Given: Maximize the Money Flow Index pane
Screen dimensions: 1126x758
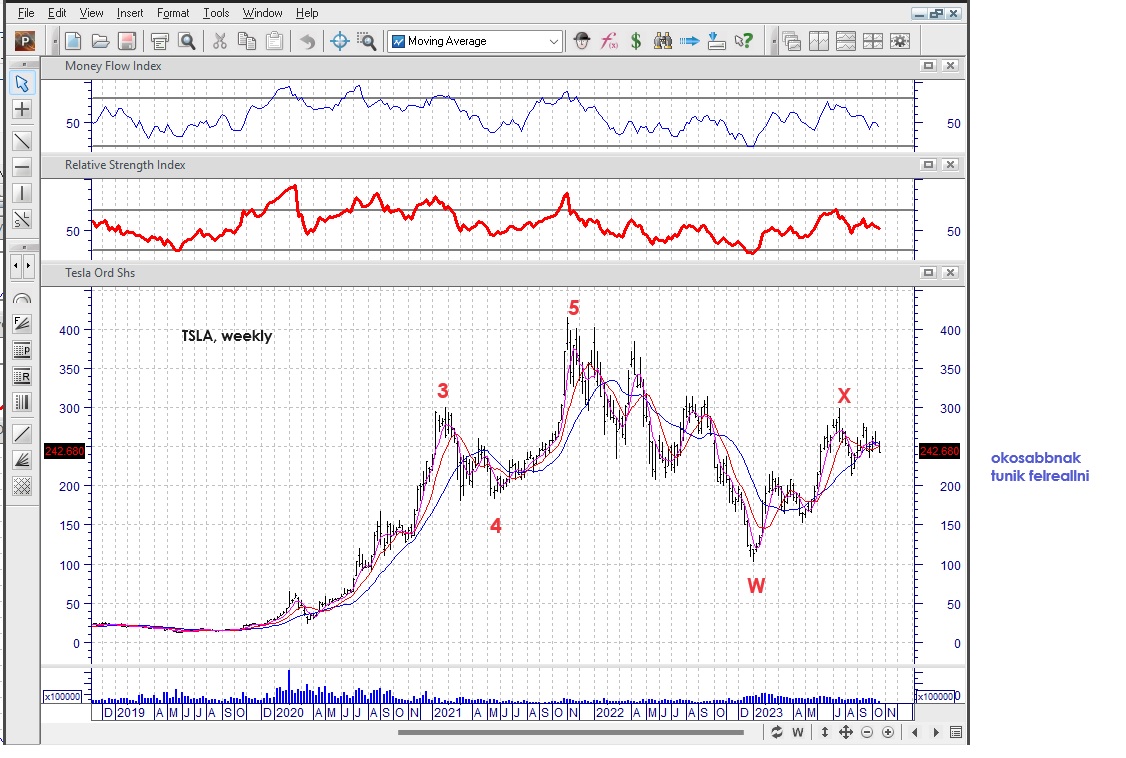Looking at the screenshot, I should (928, 66).
